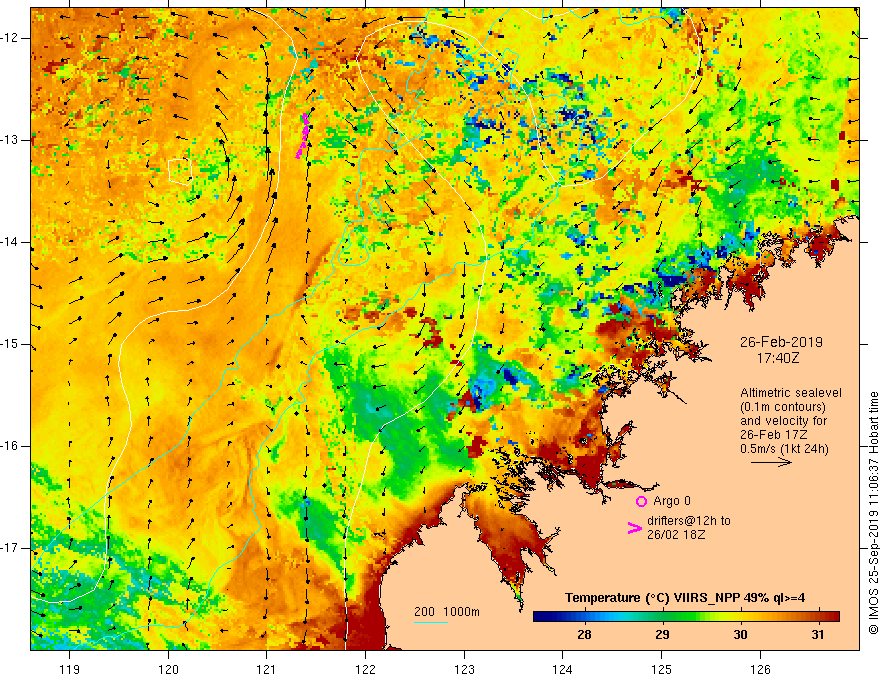This screenshot has height=680, width=880.
Task: Click longitude label 125
Action: click(x=662, y=669)
